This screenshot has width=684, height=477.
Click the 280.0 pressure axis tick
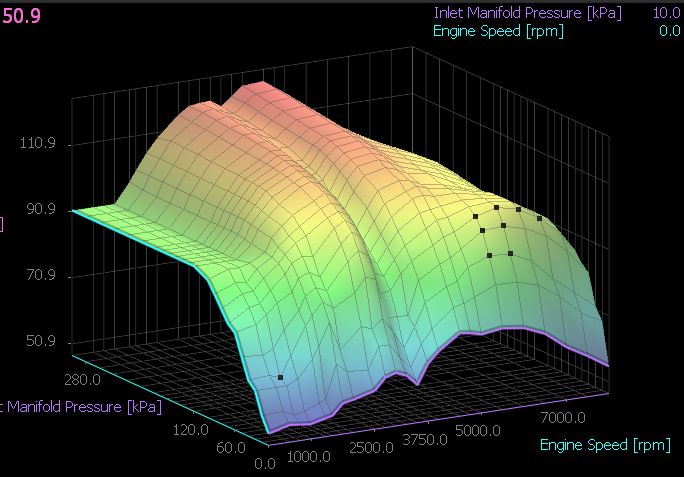[x=82, y=378]
